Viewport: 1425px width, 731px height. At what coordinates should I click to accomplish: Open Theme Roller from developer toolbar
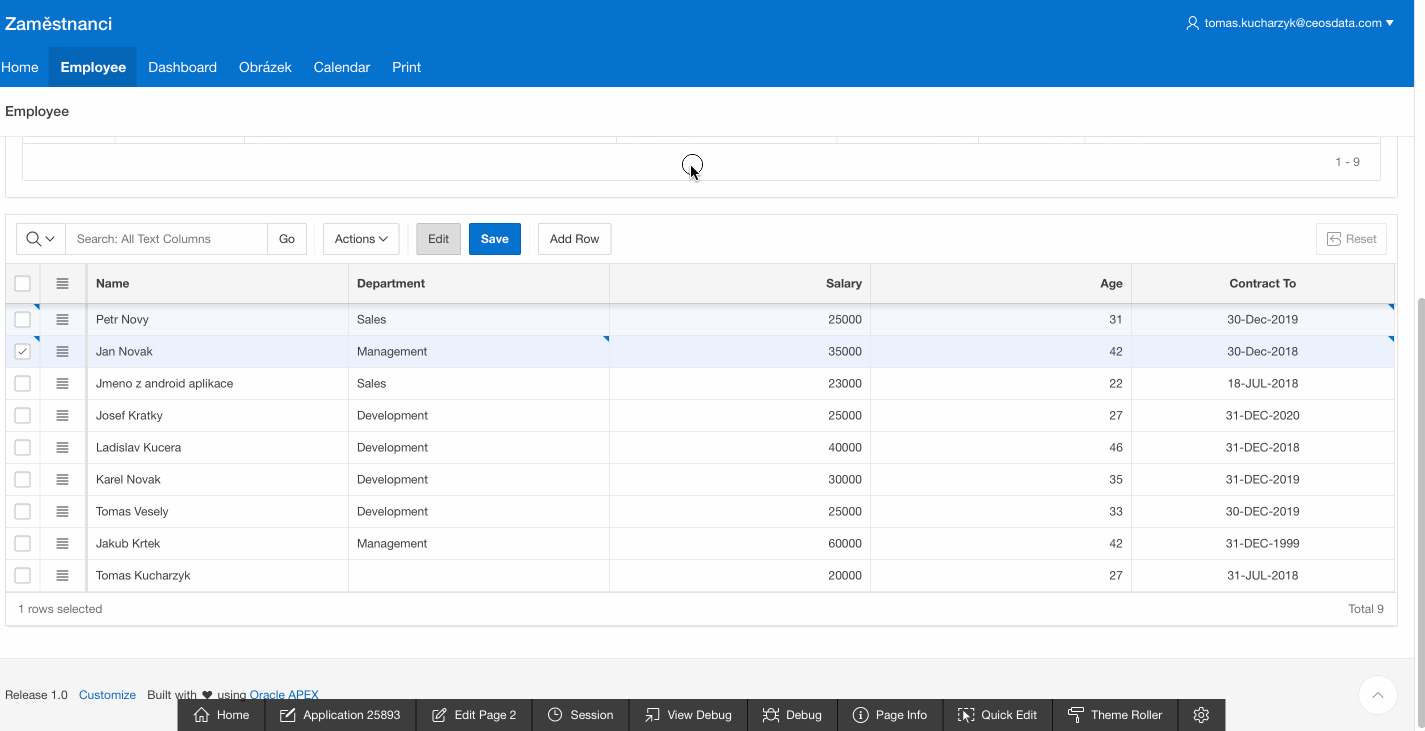coord(1115,715)
